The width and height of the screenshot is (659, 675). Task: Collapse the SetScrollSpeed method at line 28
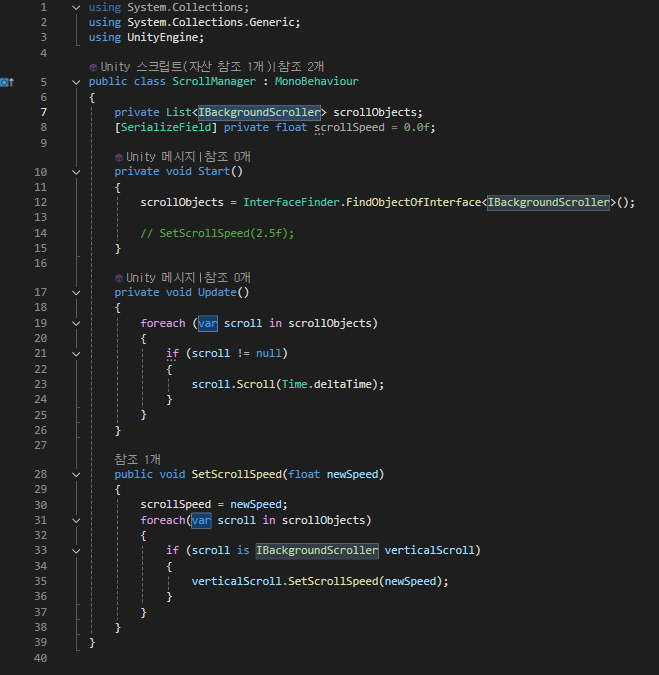[x=76, y=474]
